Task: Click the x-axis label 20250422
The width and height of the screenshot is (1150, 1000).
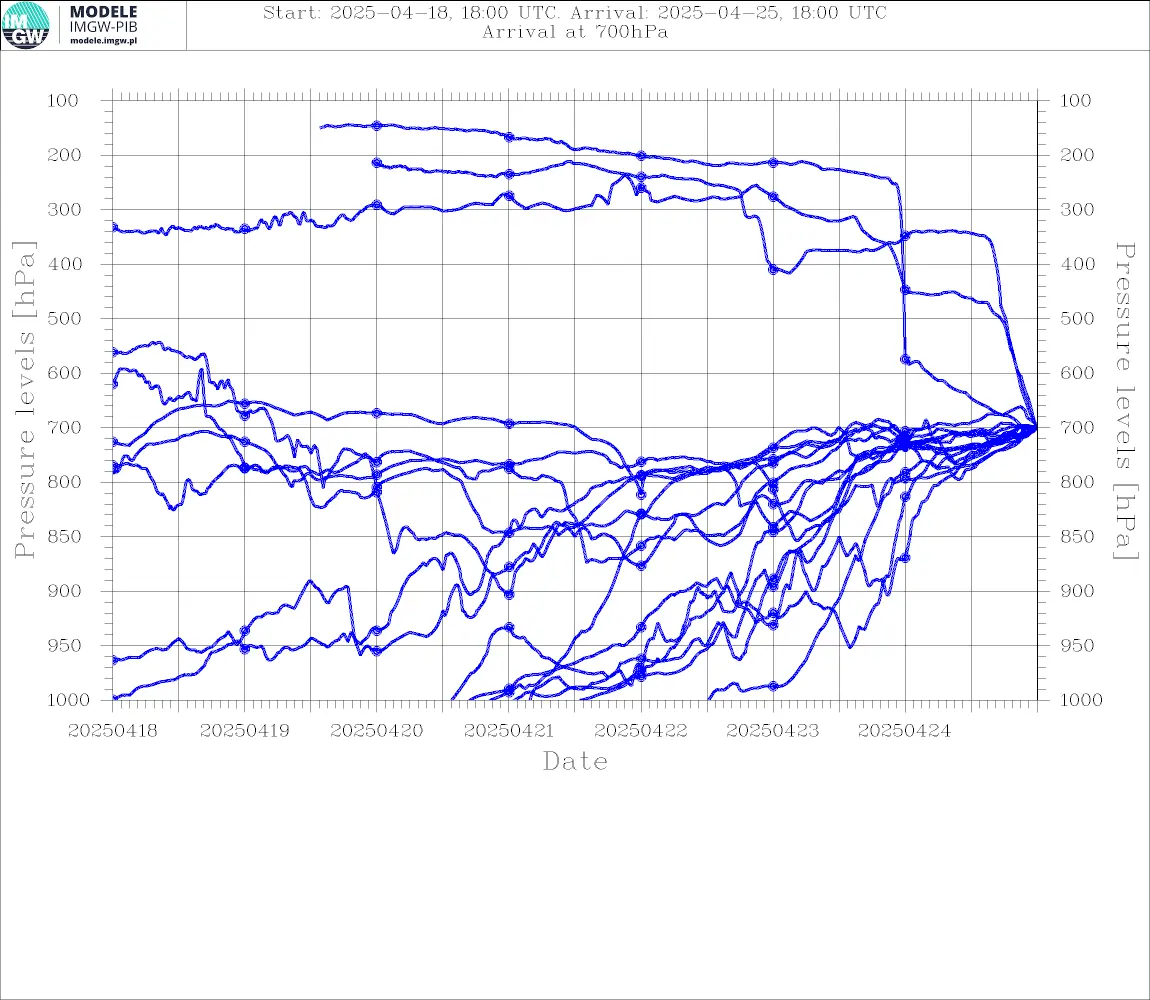Action: tap(641, 731)
